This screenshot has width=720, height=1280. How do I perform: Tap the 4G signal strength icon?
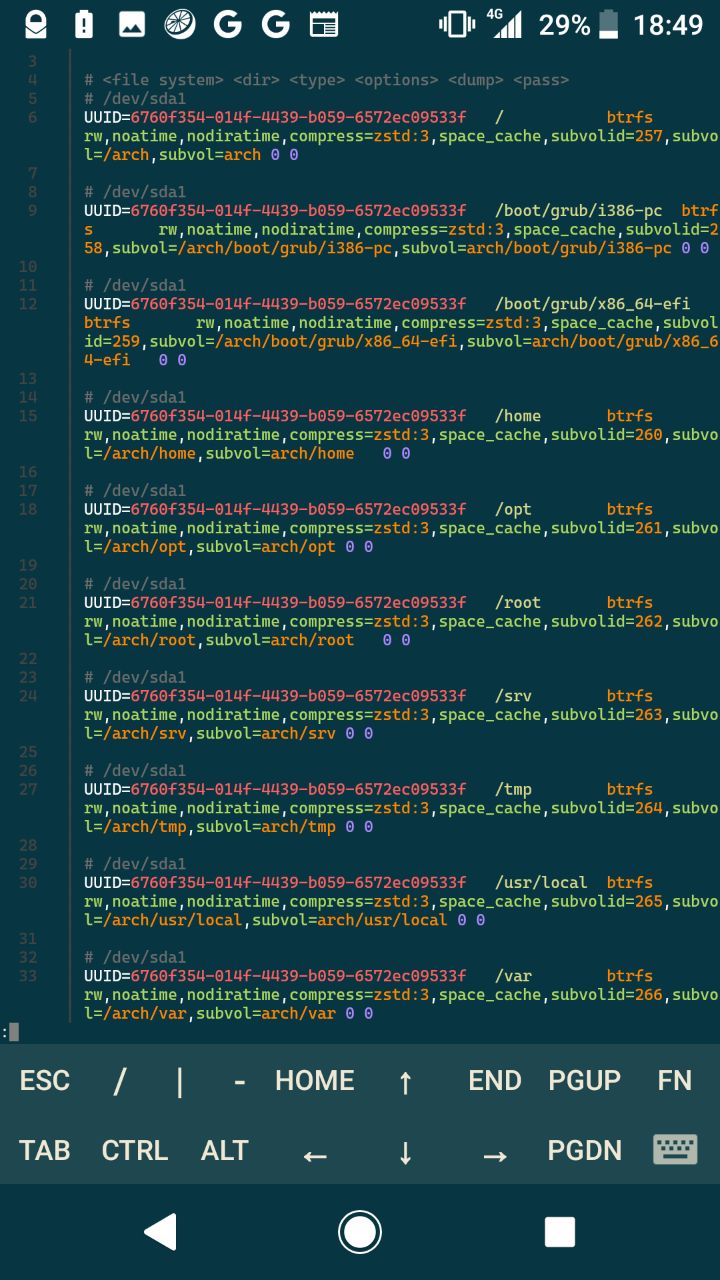506,24
